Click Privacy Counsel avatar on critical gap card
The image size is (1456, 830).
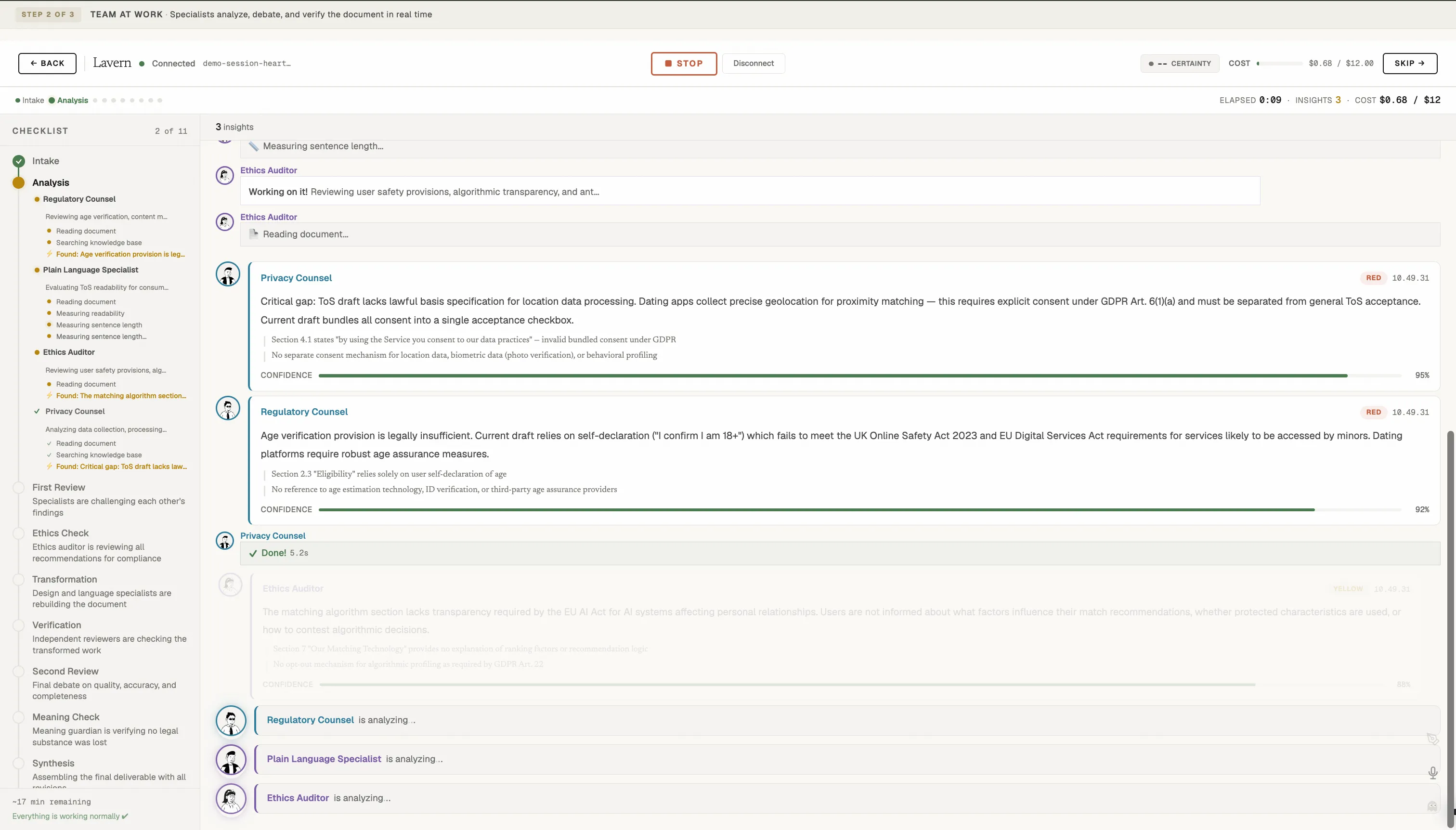[x=227, y=274]
